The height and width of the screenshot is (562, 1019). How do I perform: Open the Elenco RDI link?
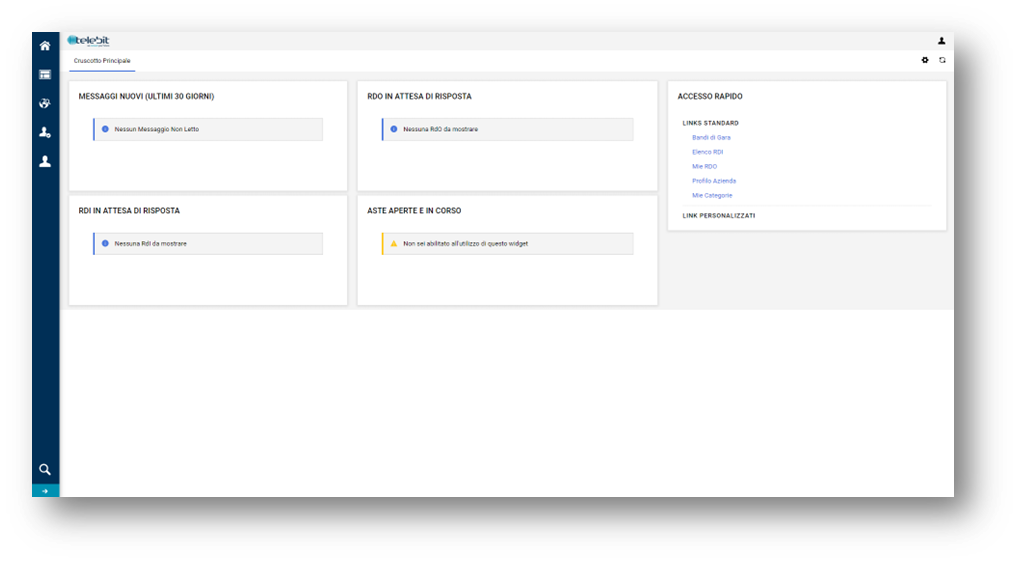point(707,152)
